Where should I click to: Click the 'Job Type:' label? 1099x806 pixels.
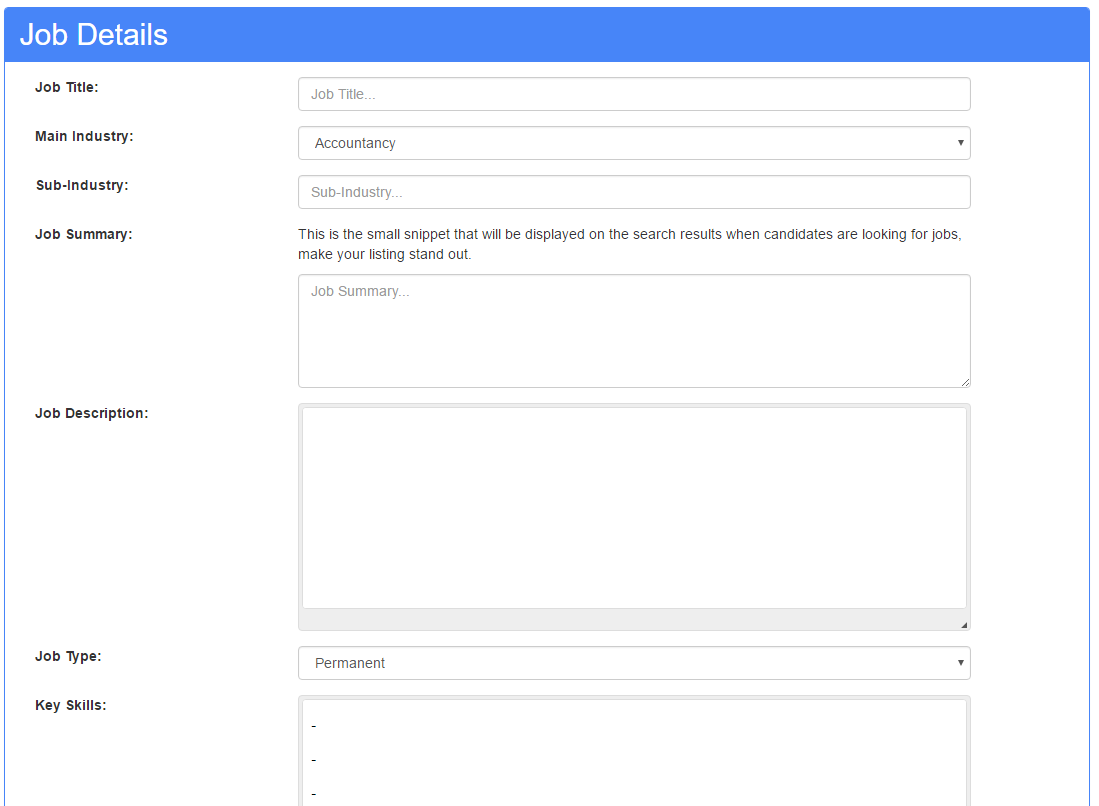[x=68, y=656]
